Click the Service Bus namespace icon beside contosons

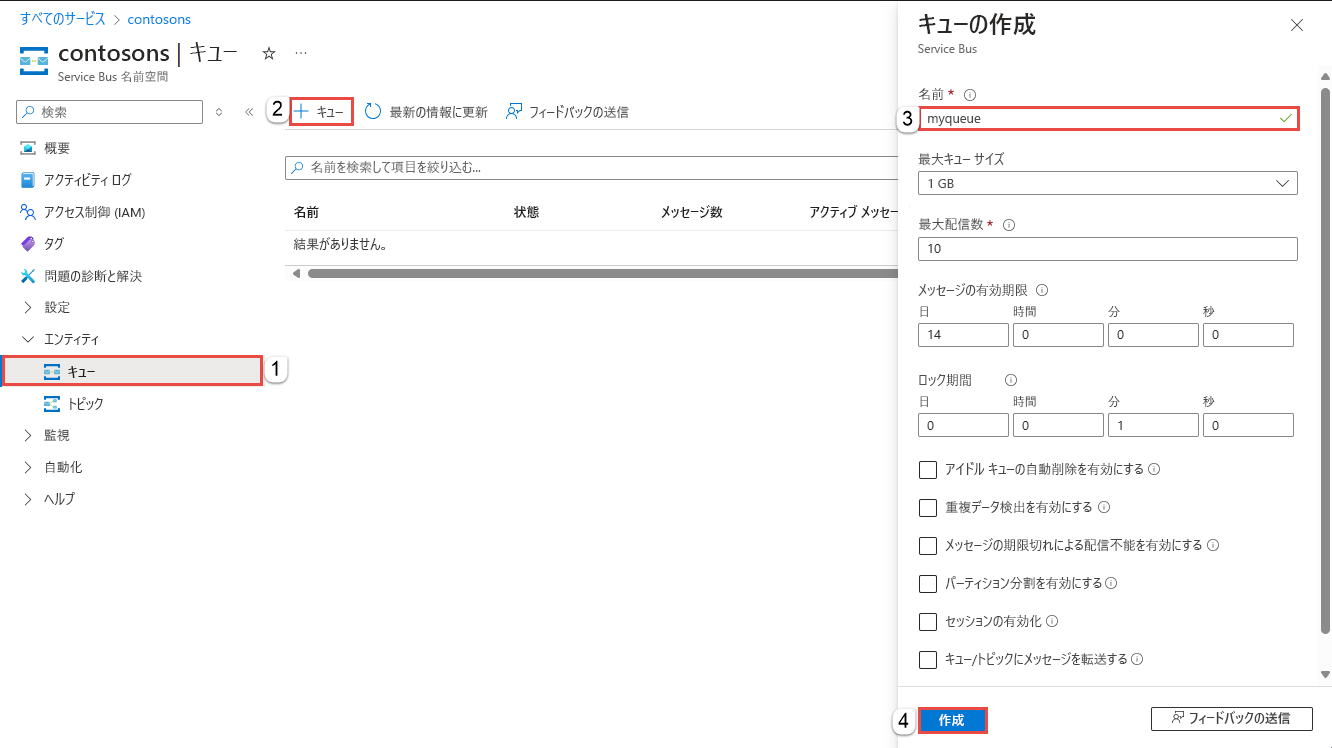tap(34, 59)
